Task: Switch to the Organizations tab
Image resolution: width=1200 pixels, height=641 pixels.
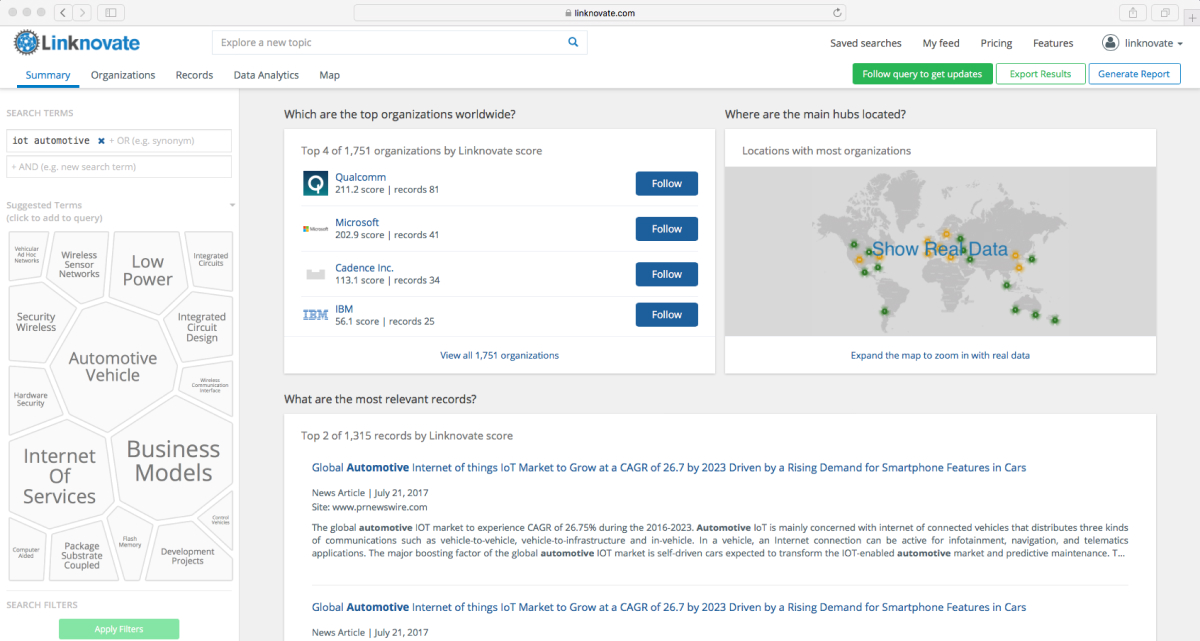Action: pos(123,75)
